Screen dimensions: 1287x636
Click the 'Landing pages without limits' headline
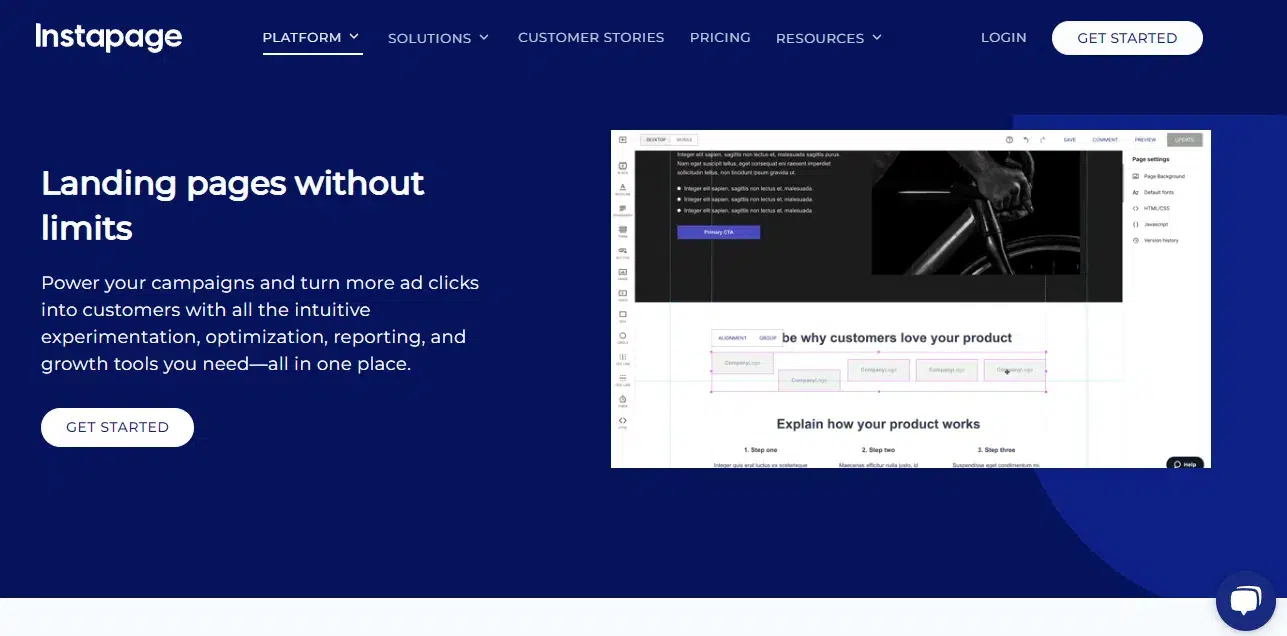click(233, 205)
